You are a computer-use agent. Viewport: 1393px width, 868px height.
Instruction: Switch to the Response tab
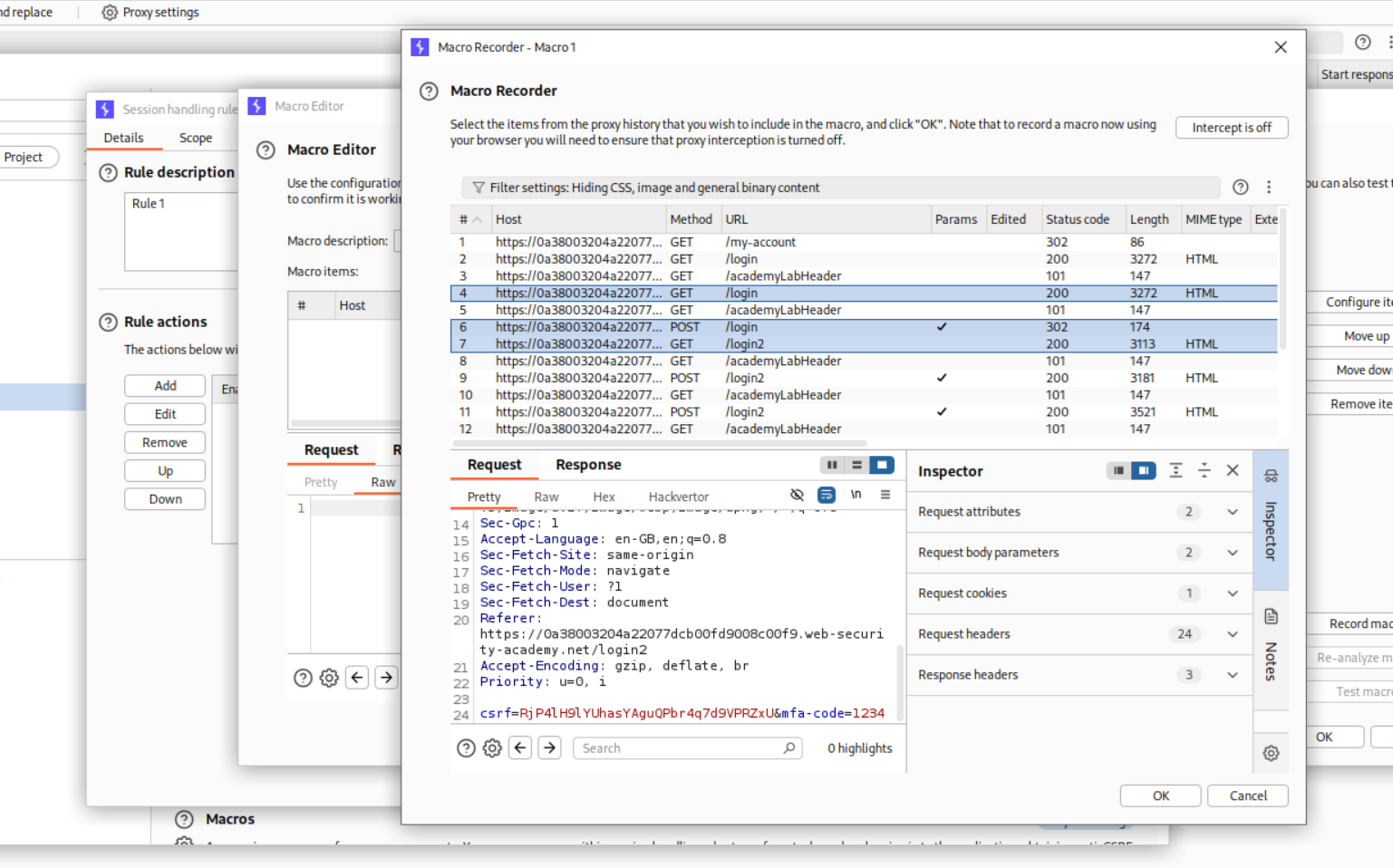point(587,465)
